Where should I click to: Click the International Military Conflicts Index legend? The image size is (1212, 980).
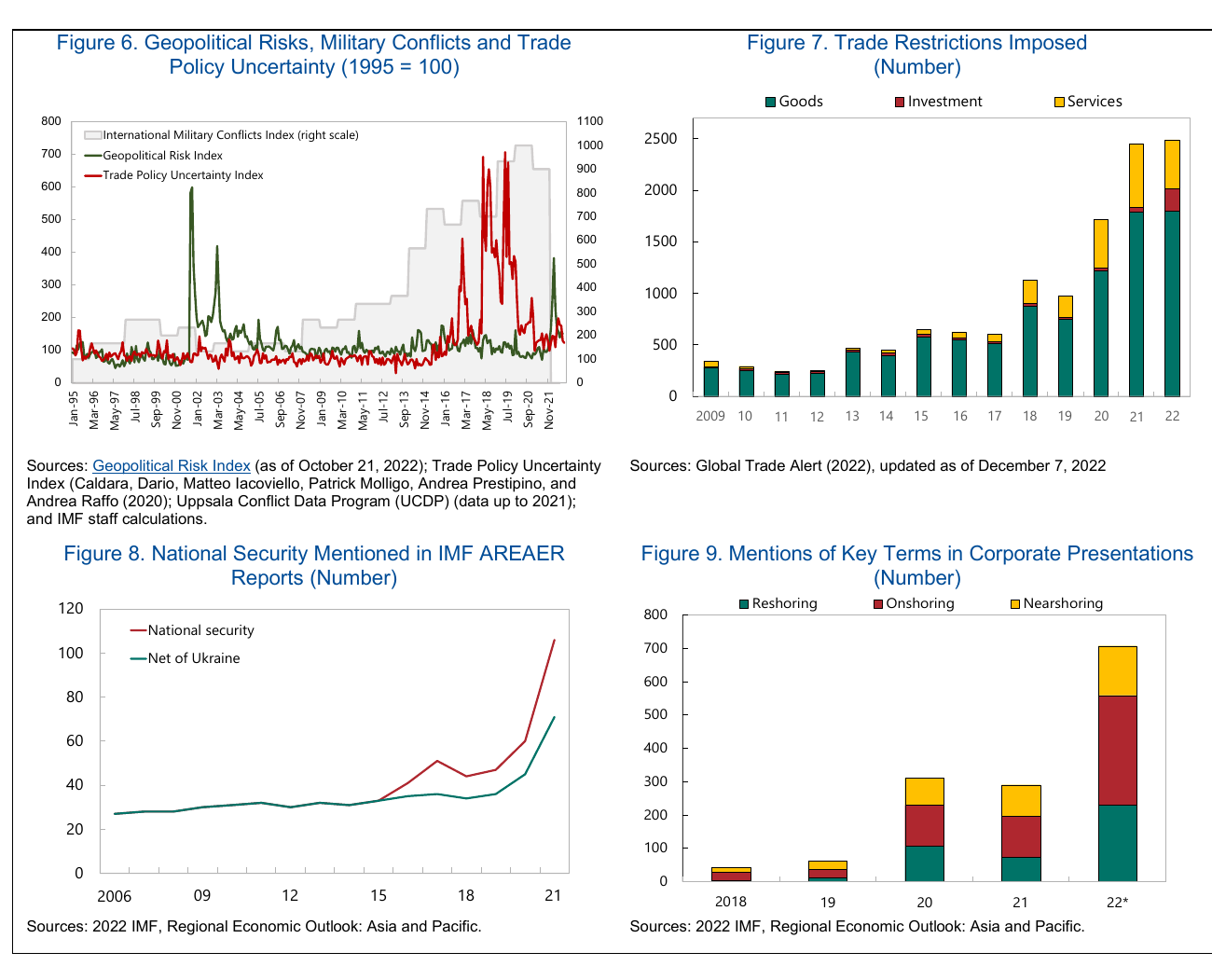222,135
